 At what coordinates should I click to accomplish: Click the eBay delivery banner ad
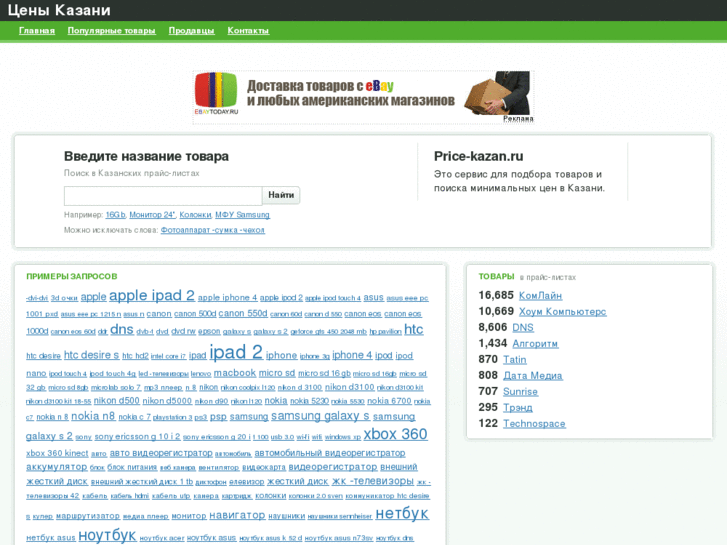(x=363, y=97)
